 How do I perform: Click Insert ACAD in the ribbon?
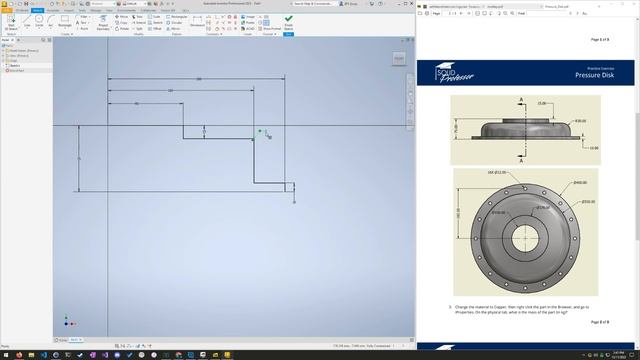[248, 29]
